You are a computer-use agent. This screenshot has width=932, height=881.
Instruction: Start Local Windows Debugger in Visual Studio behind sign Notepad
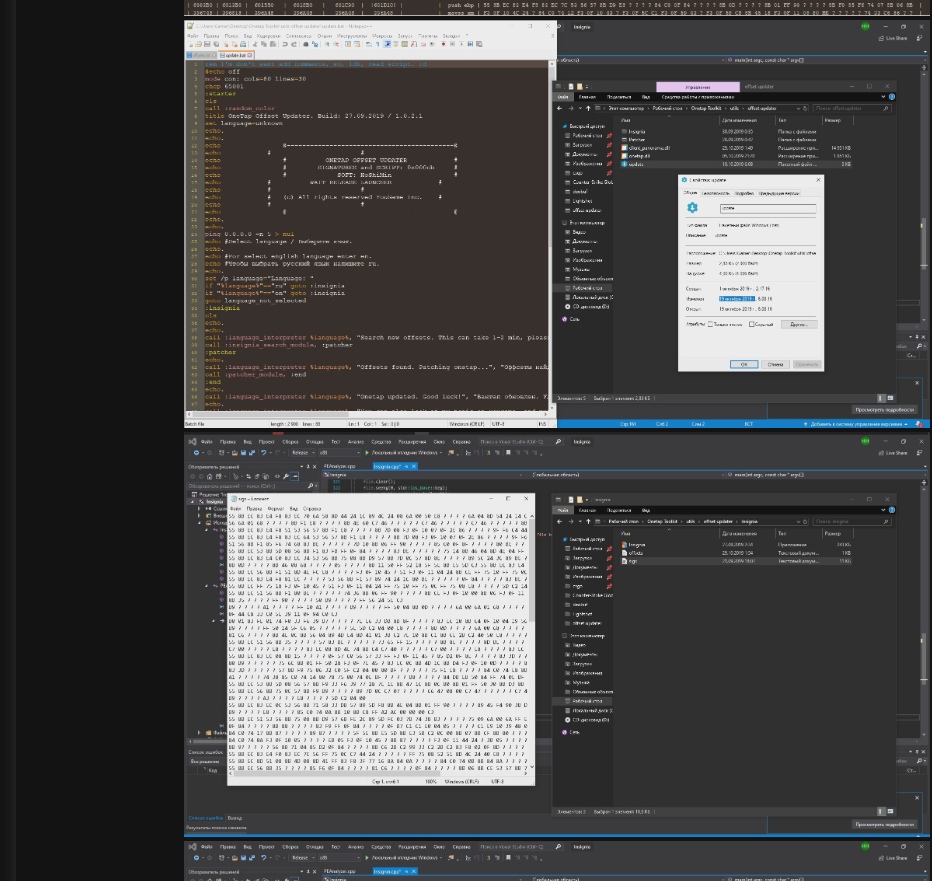pos(404,452)
